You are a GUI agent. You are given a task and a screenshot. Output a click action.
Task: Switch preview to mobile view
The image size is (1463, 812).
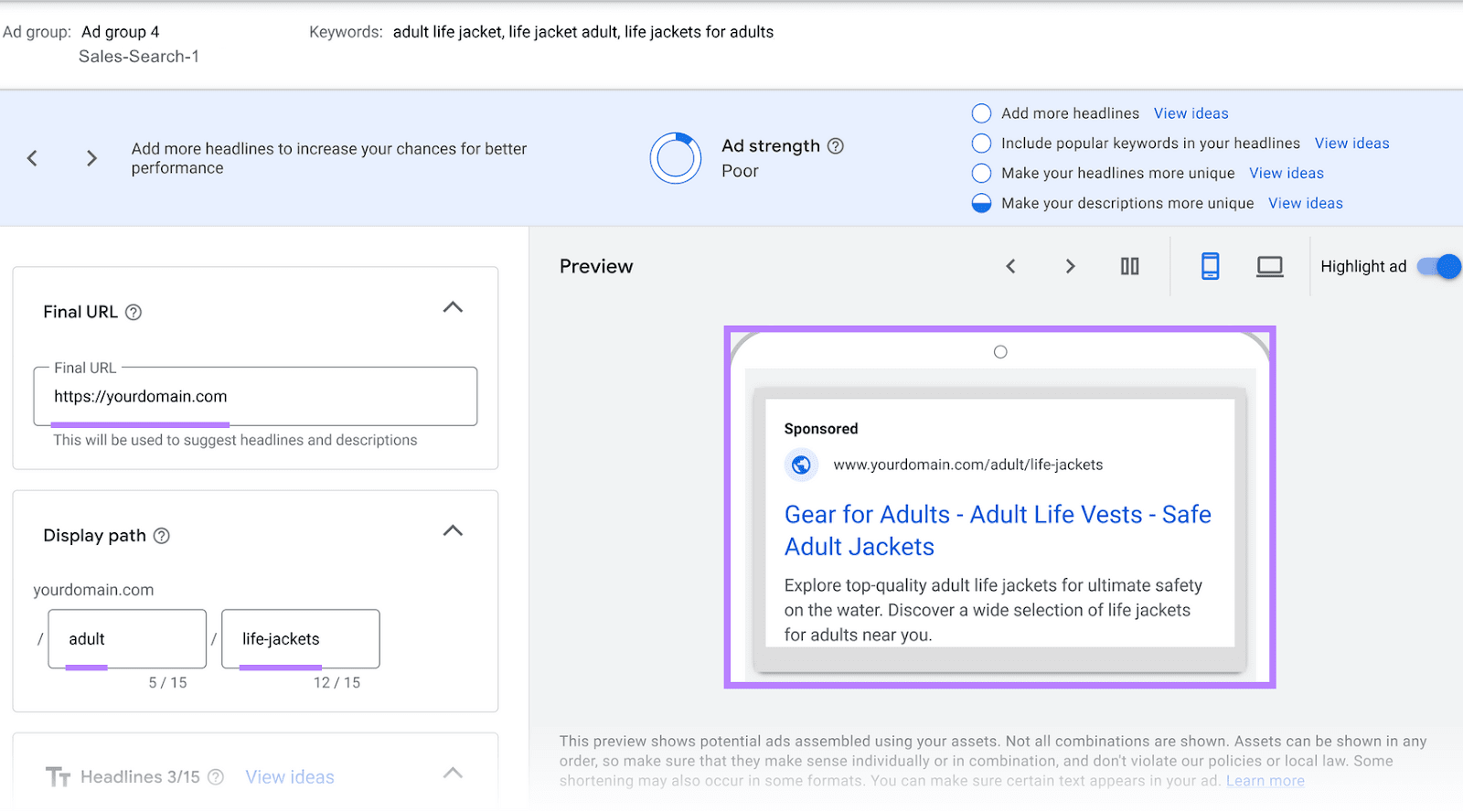(1211, 266)
